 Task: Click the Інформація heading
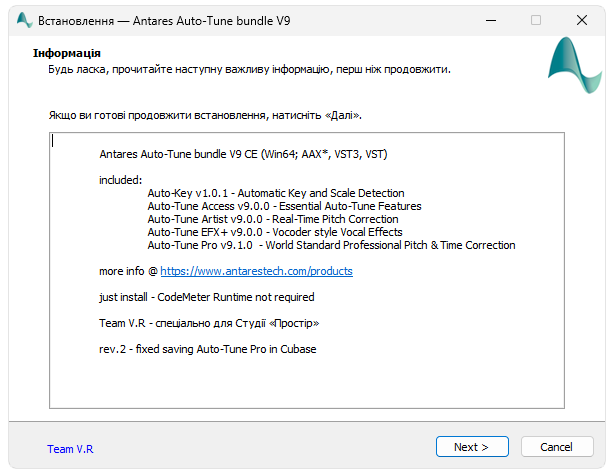67,53
